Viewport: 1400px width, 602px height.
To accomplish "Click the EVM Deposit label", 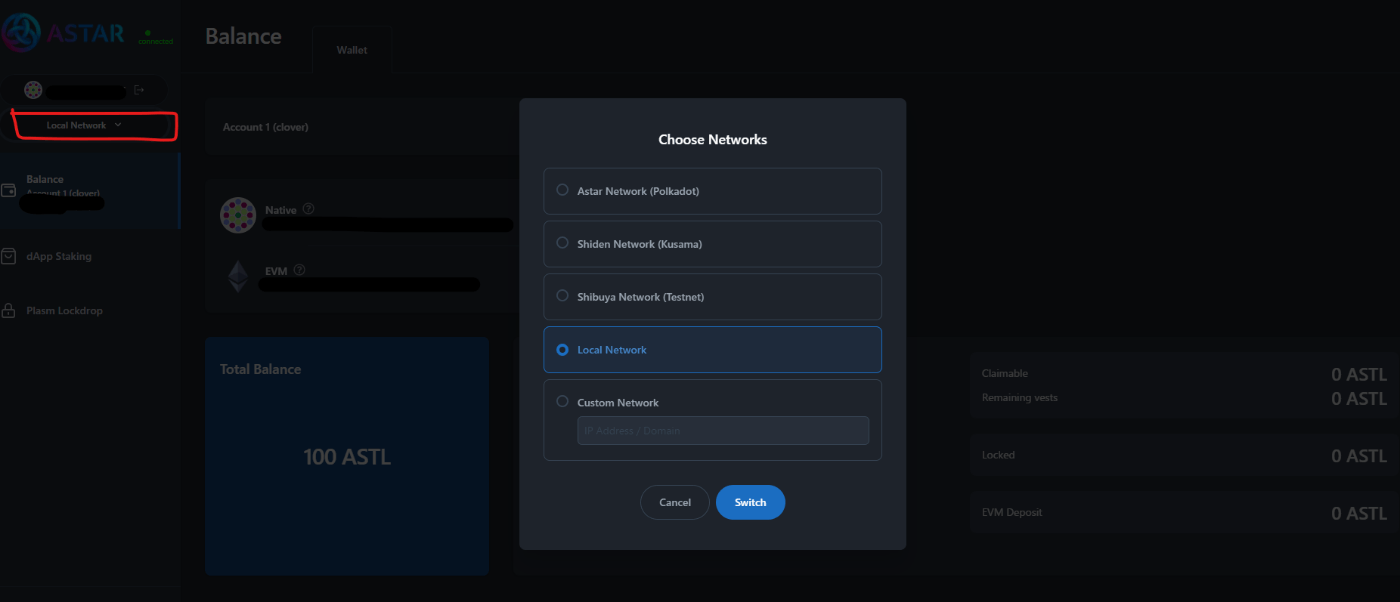I will (x=1012, y=512).
